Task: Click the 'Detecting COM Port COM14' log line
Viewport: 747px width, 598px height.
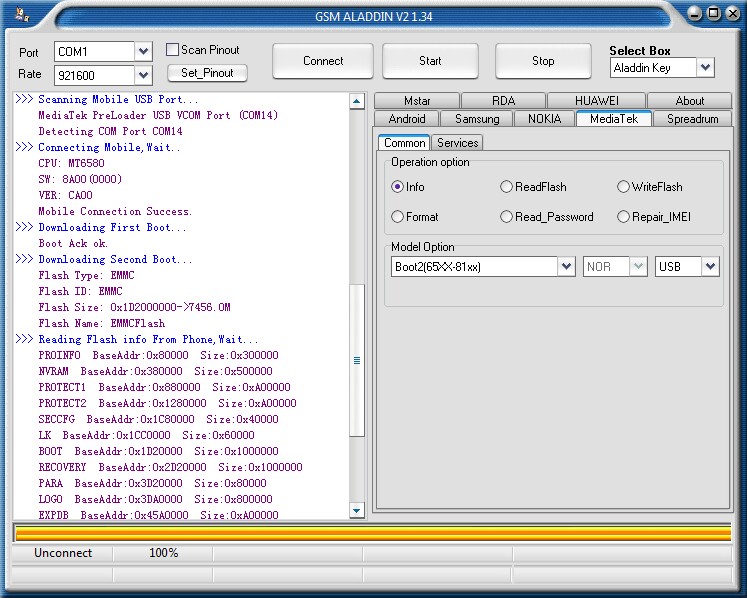Action: click(x=111, y=132)
